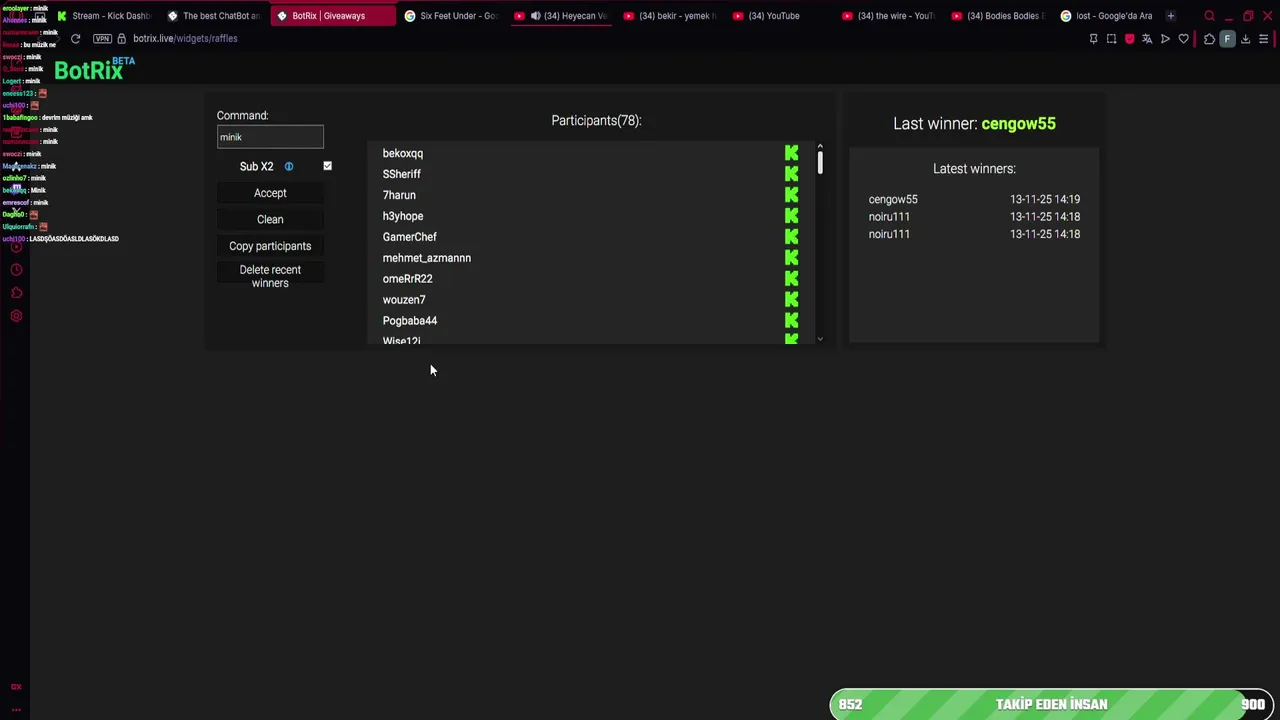This screenshot has width=1280, height=720.
Task: Open the downloads icon in browser toolbar
Action: pos(1246,39)
